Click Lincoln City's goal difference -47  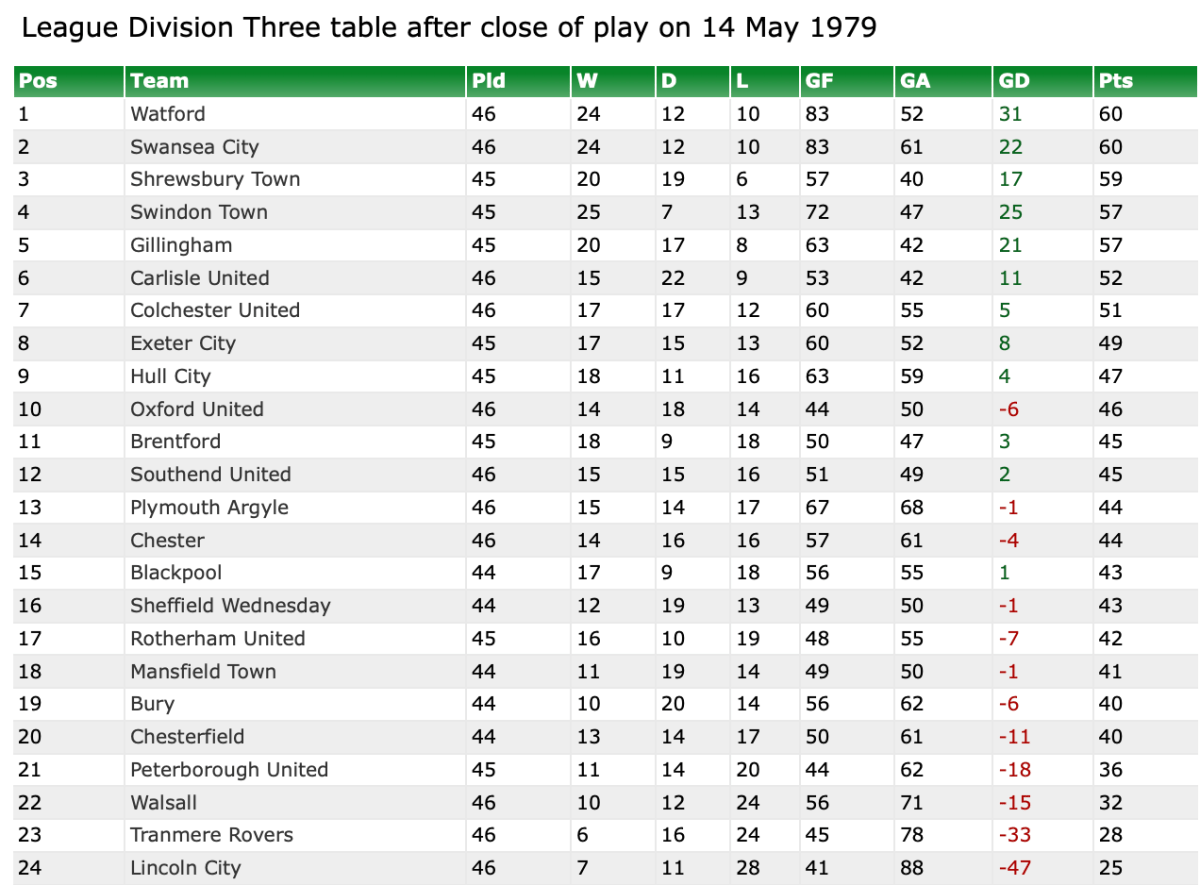(1014, 868)
